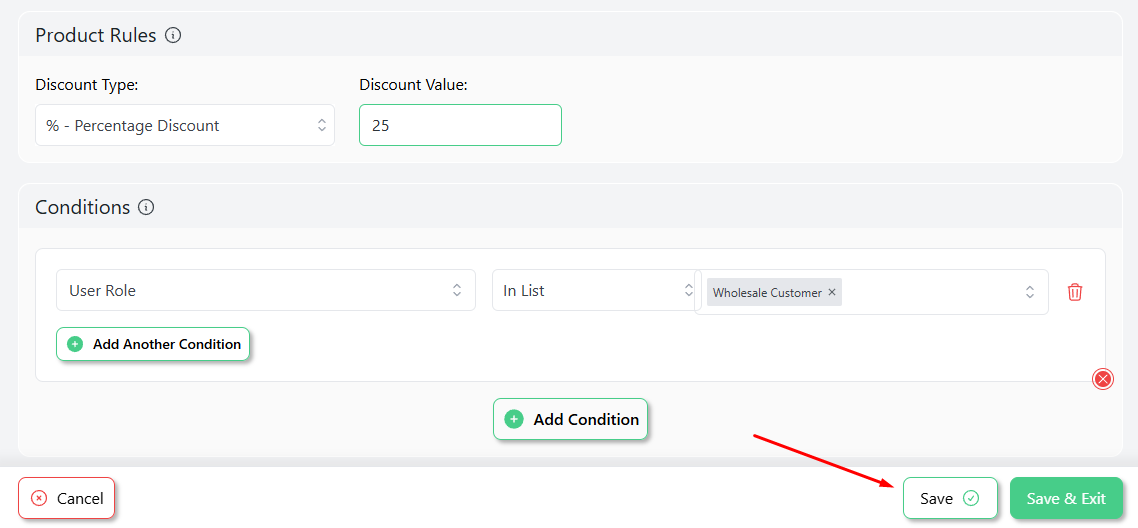Image resolution: width=1138 pixels, height=528 pixels.
Task: Click the info icon next to Conditions
Action: (146, 207)
